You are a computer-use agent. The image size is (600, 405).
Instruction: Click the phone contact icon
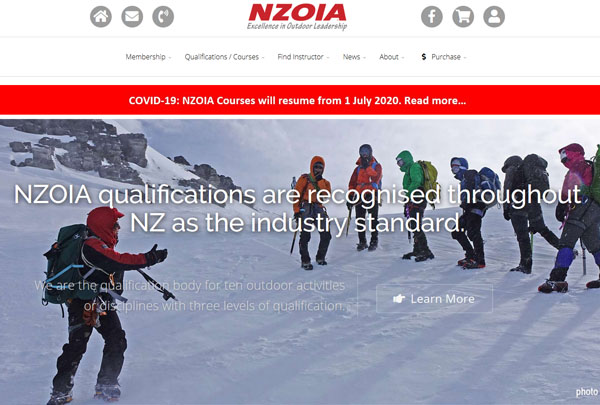[x=163, y=16]
